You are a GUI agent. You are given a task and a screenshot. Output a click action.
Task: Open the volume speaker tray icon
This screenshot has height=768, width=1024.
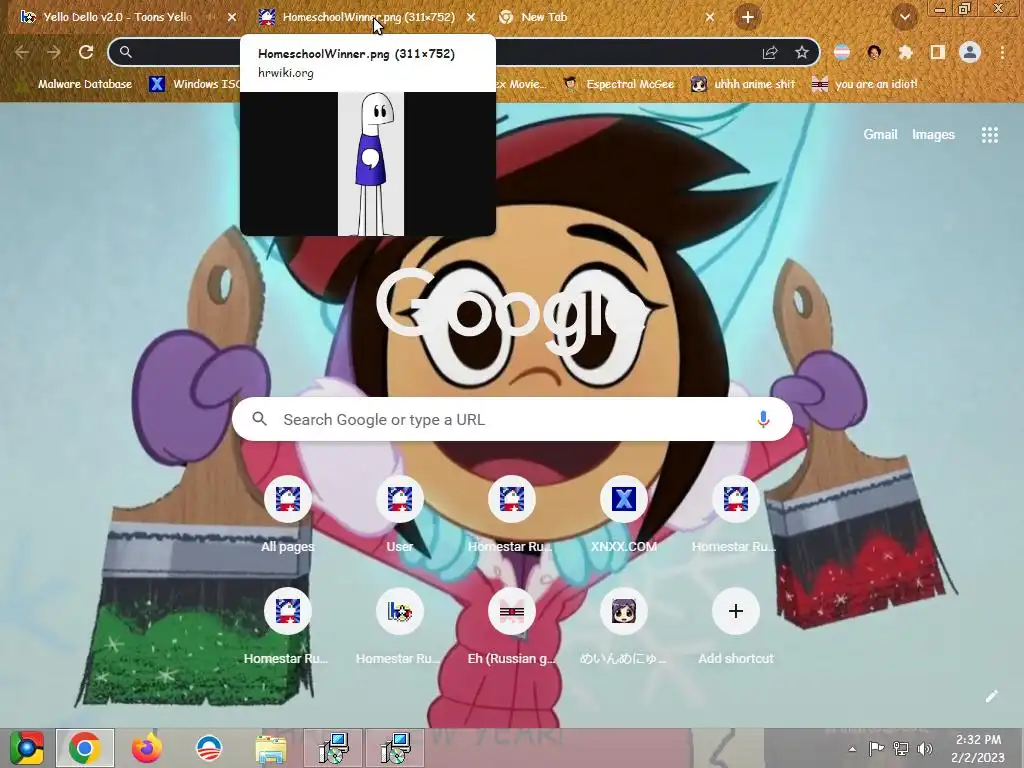point(925,748)
